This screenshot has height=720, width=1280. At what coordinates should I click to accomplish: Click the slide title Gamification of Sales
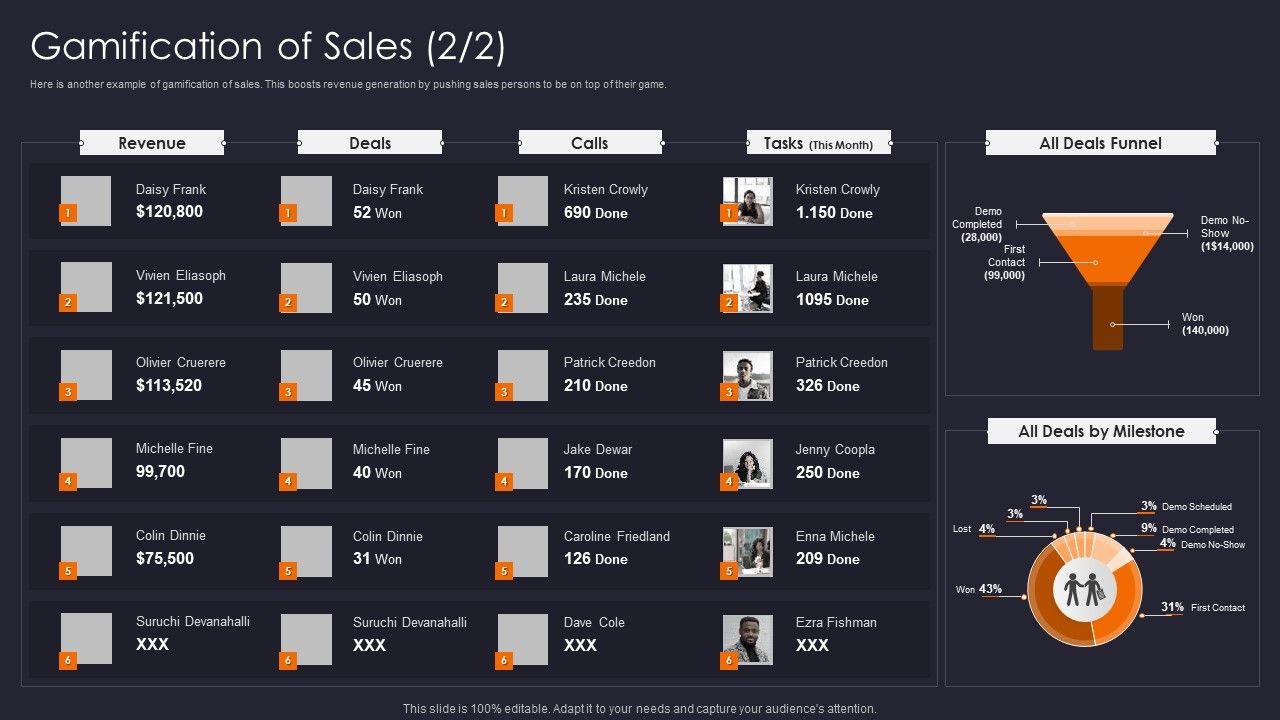(268, 47)
